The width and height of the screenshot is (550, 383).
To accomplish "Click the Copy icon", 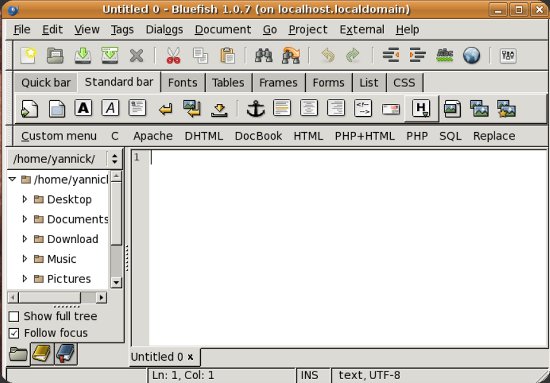I will click(200, 55).
